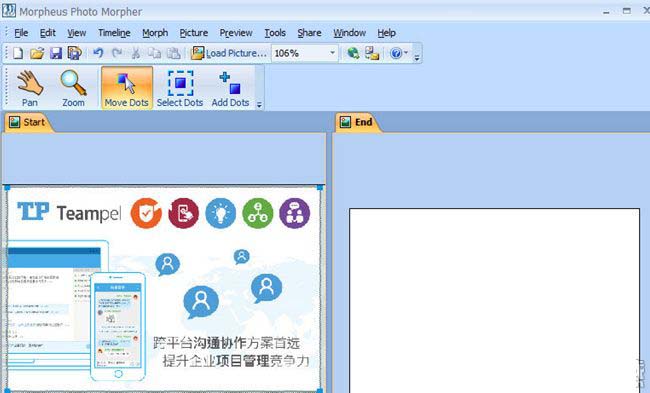Open the Edit menu

tap(48, 33)
